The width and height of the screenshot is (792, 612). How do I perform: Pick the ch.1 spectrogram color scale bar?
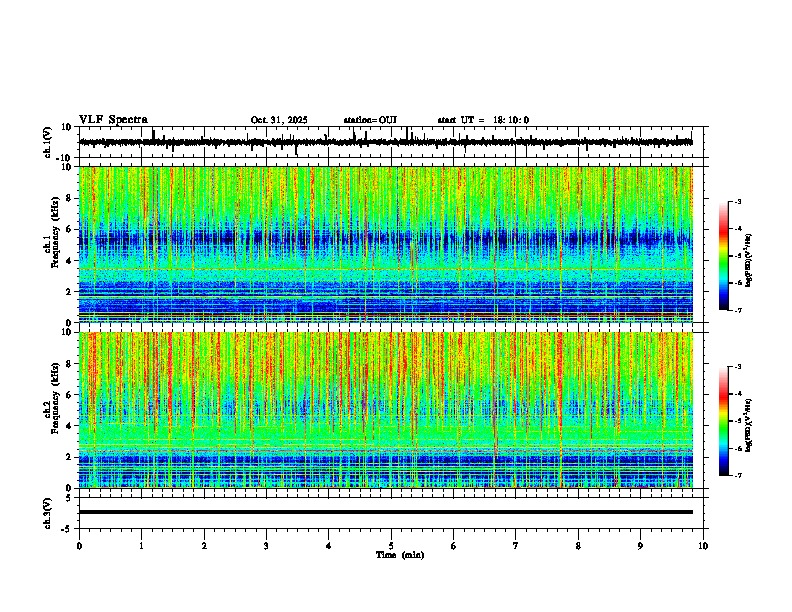(x=723, y=256)
